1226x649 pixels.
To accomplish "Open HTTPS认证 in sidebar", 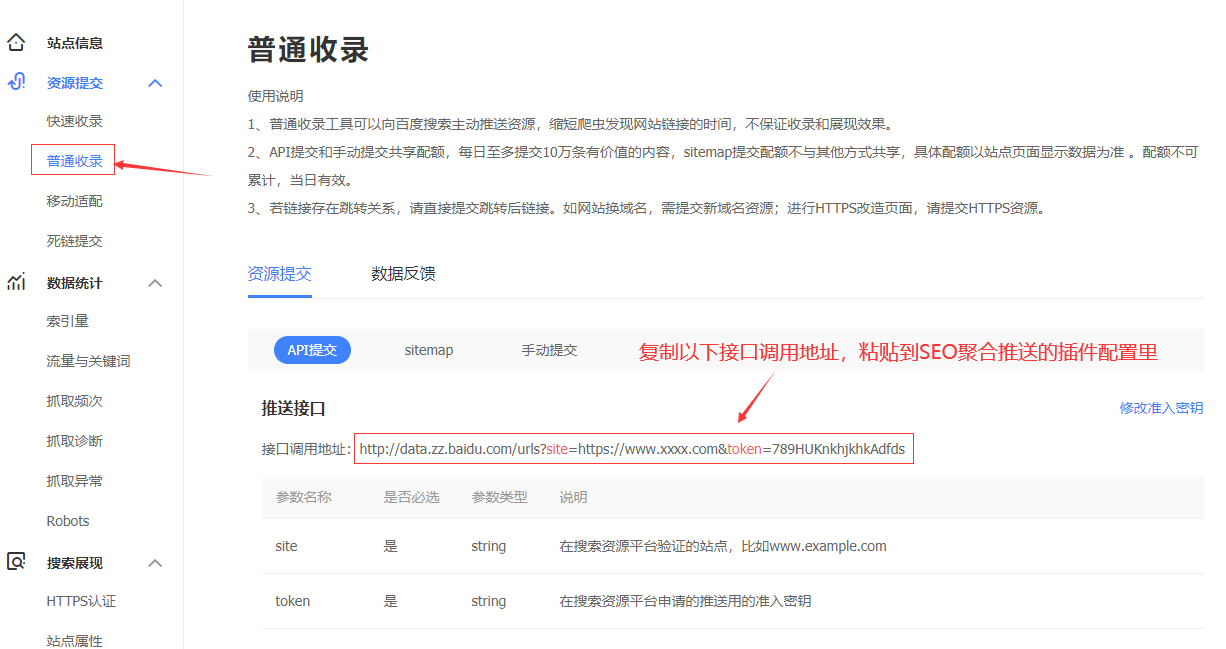I will 82,601.
